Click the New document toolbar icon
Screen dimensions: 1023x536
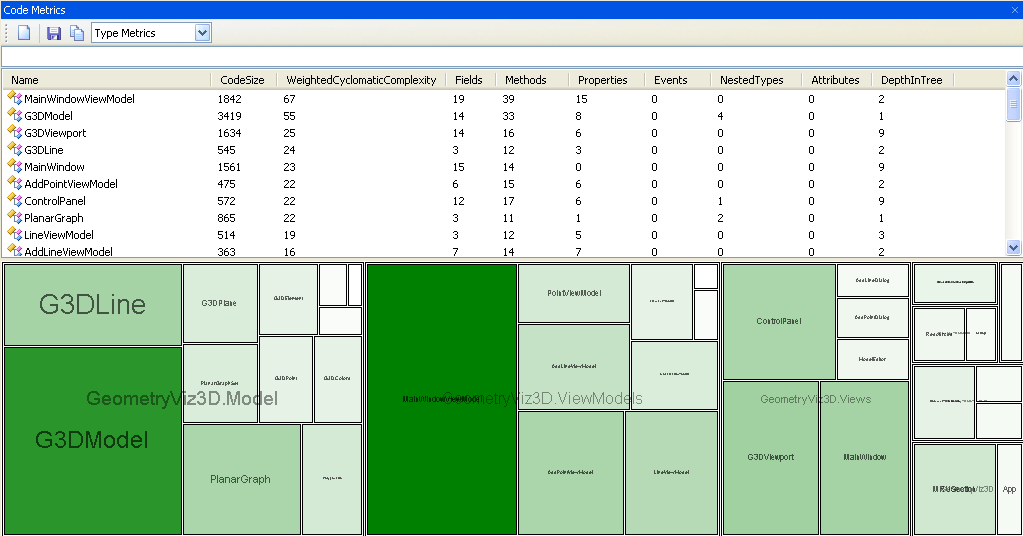point(24,33)
